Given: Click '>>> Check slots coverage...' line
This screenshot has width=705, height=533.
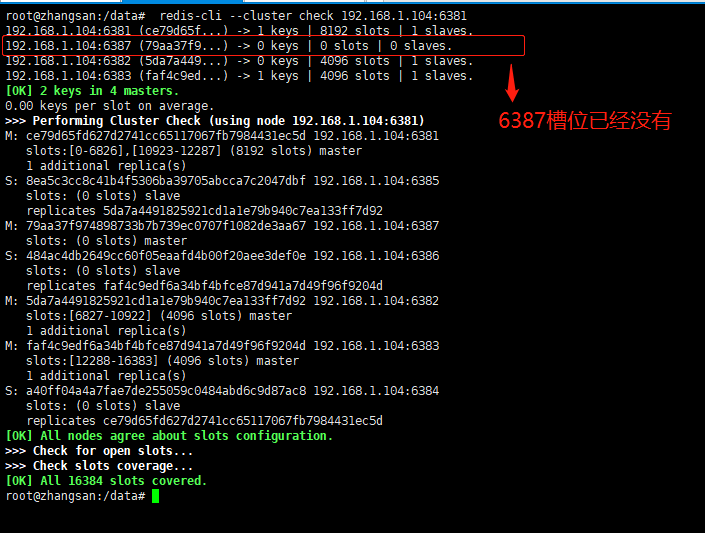Looking at the screenshot, I should 99,466.
